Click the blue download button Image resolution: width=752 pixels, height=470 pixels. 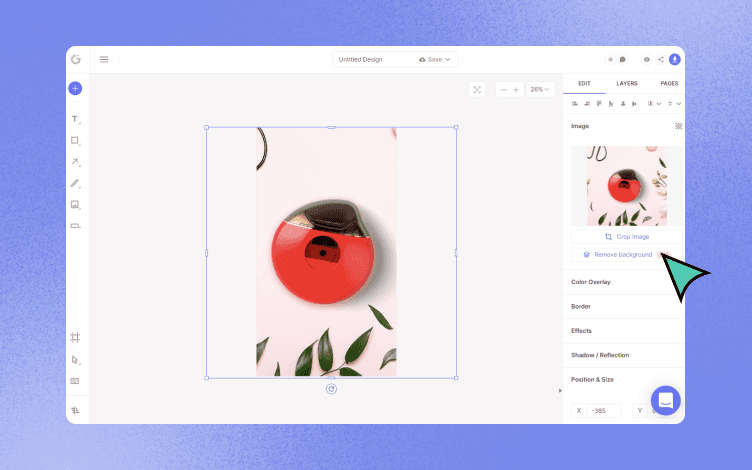point(675,59)
